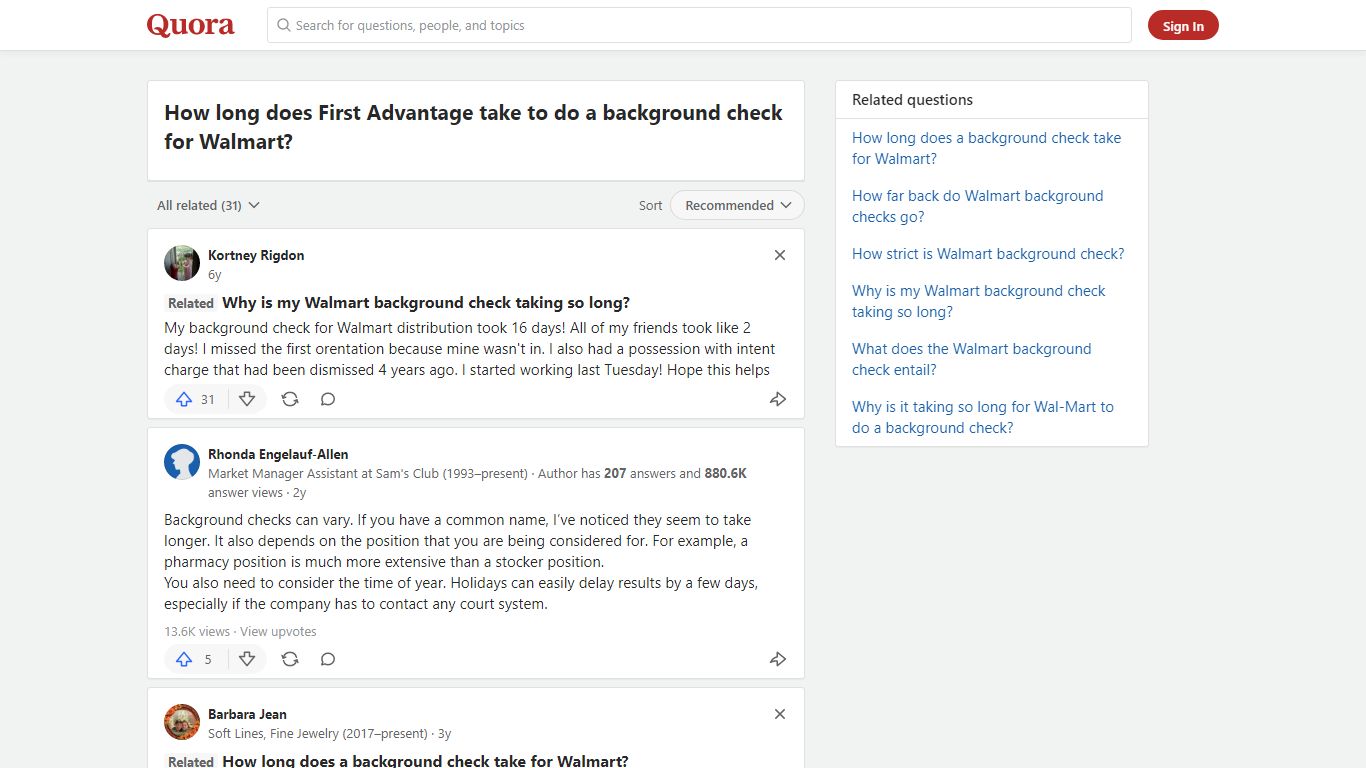
Task: Open 'Why is it taking so long for Wal-Mart' link
Action: 982,417
